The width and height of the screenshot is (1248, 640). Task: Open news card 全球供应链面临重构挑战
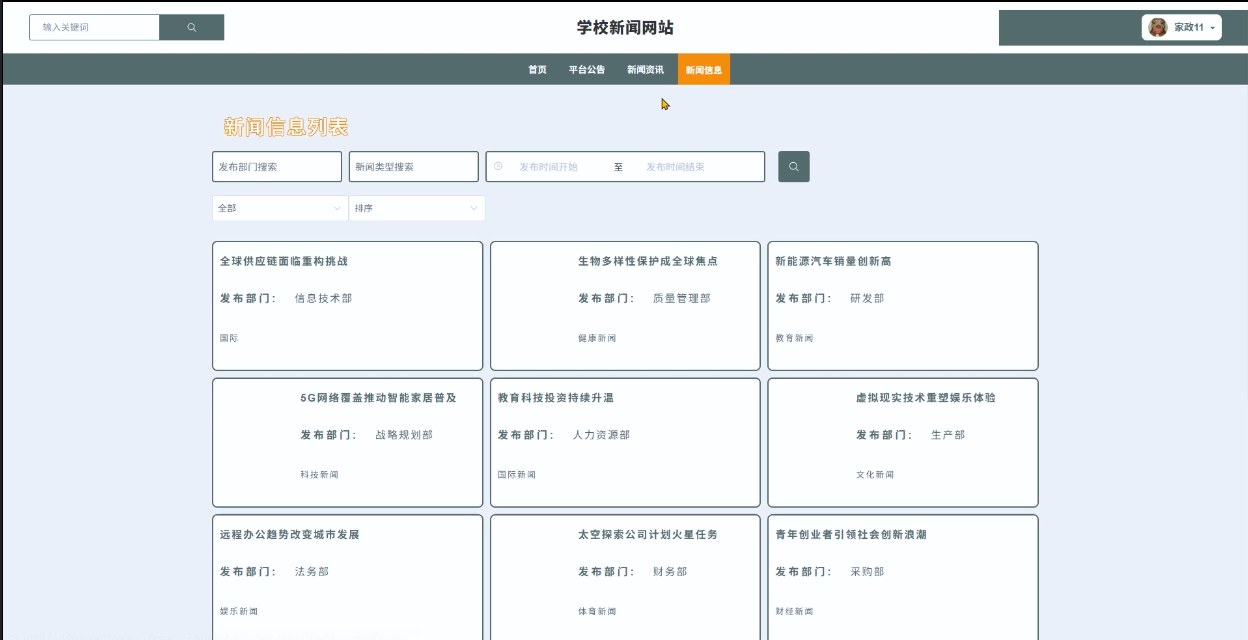click(348, 306)
